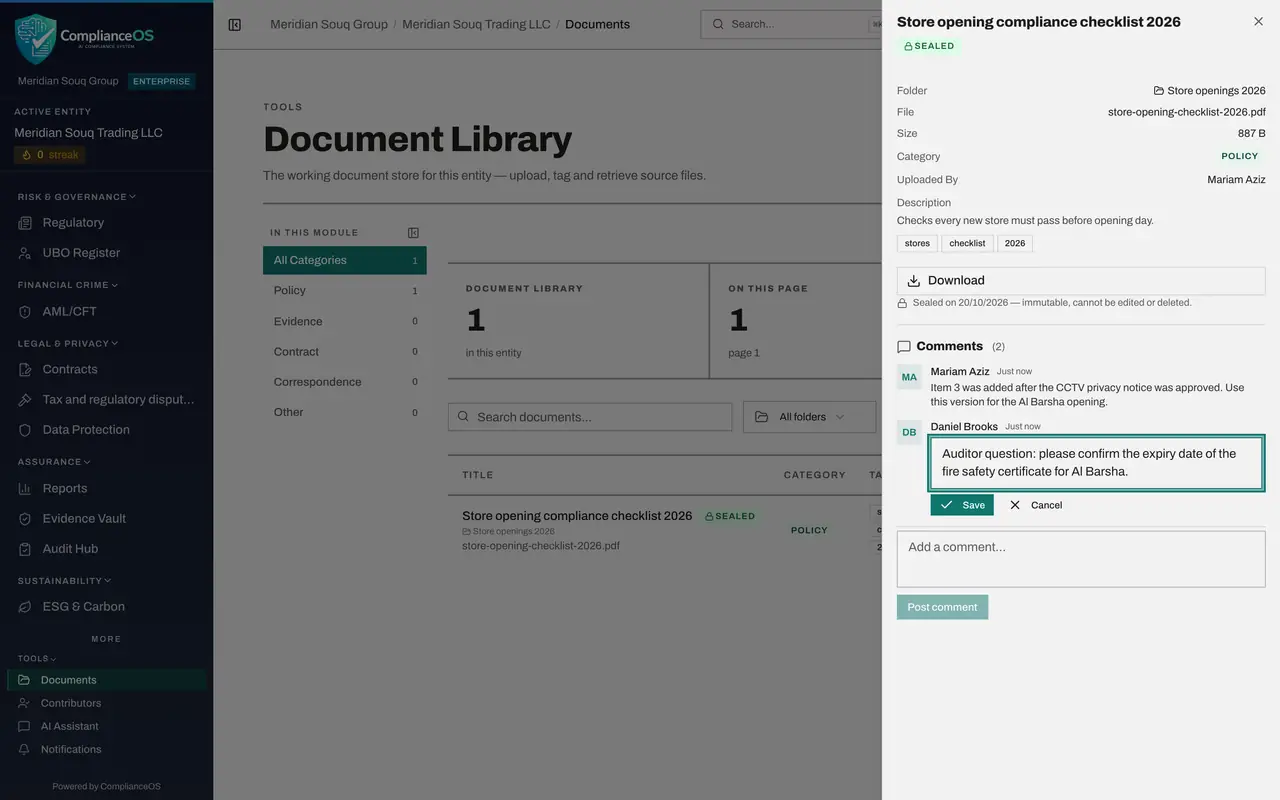Click the magnifier icon in Search documents
1280x800 pixels.
click(464, 417)
